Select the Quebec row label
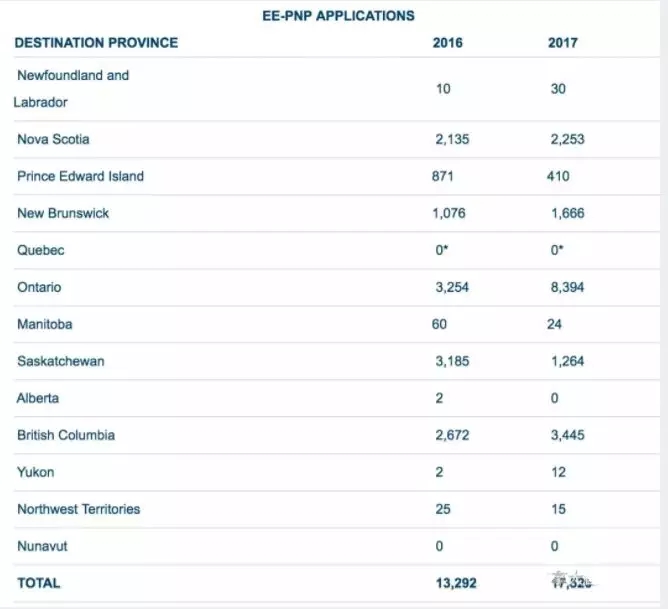 (x=41, y=250)
